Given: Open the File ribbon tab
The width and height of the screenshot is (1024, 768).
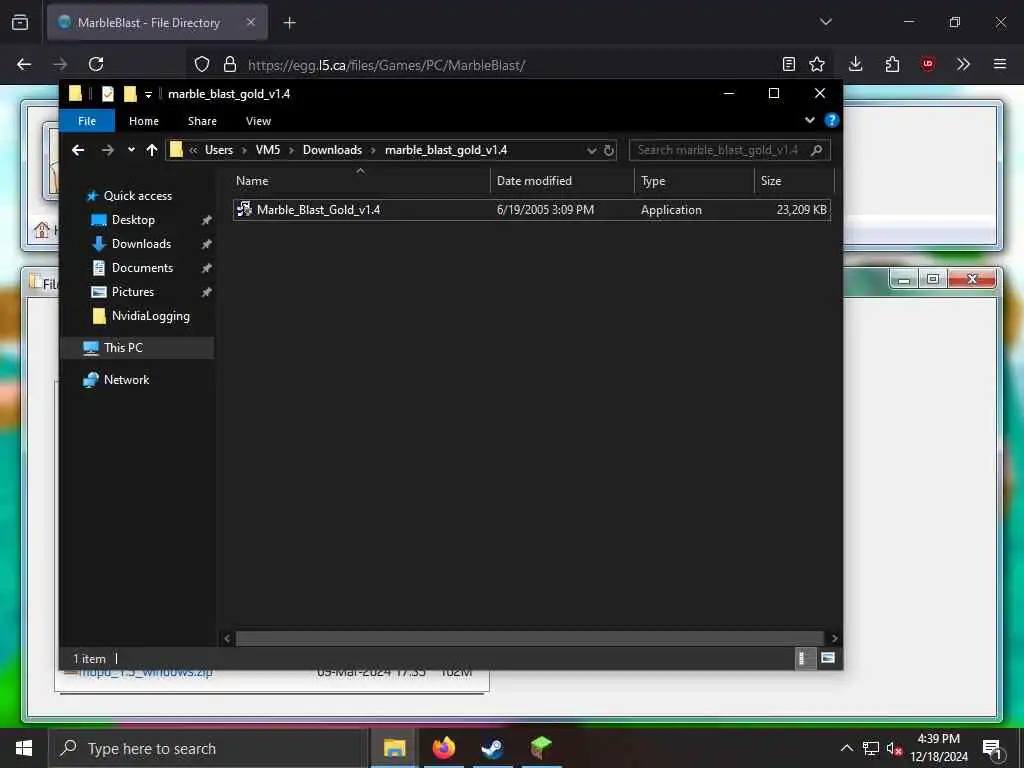Looking at the screenshot, I should [x=87, y=121].
